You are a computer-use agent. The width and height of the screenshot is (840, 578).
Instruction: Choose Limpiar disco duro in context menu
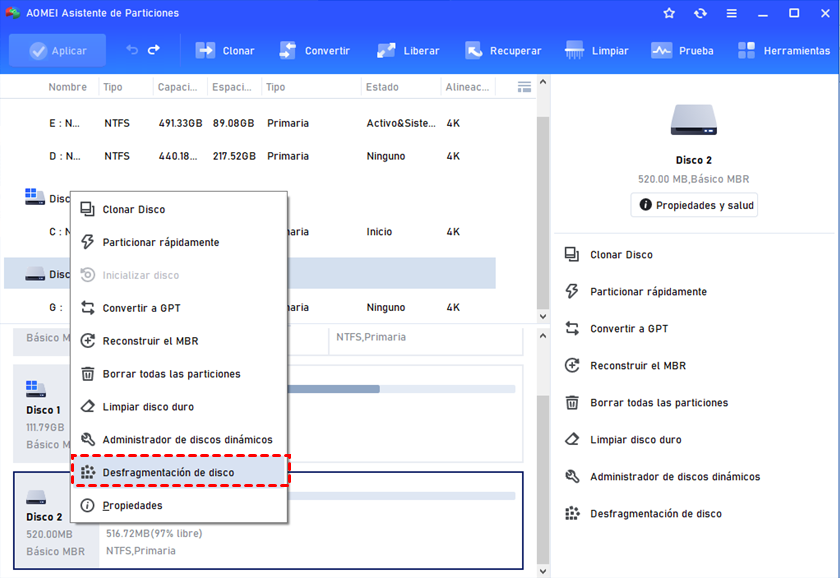coord(179,407)
